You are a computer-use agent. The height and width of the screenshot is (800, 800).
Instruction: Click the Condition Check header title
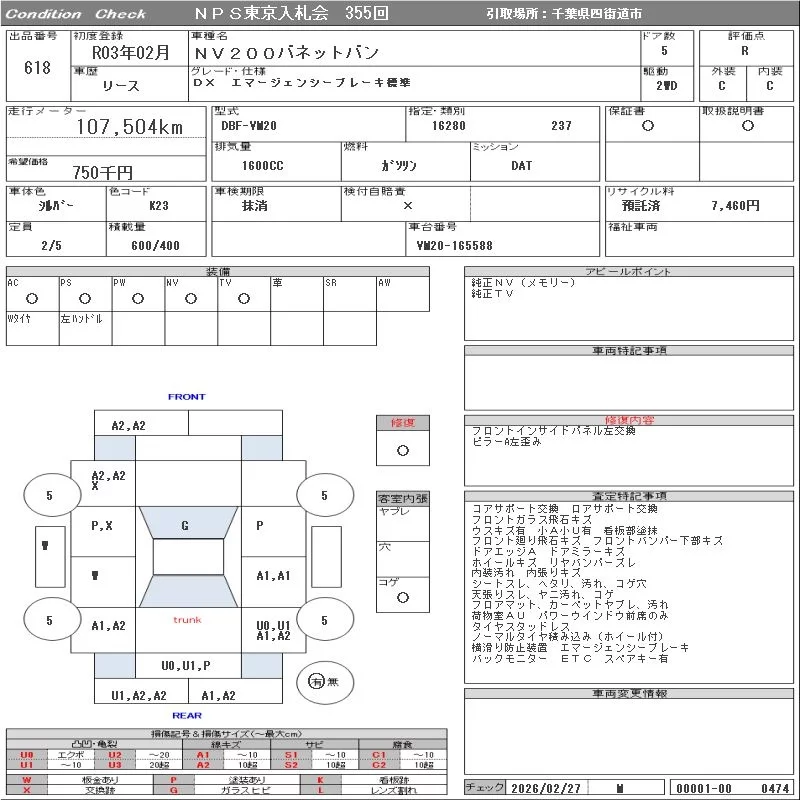click(76, 14)
